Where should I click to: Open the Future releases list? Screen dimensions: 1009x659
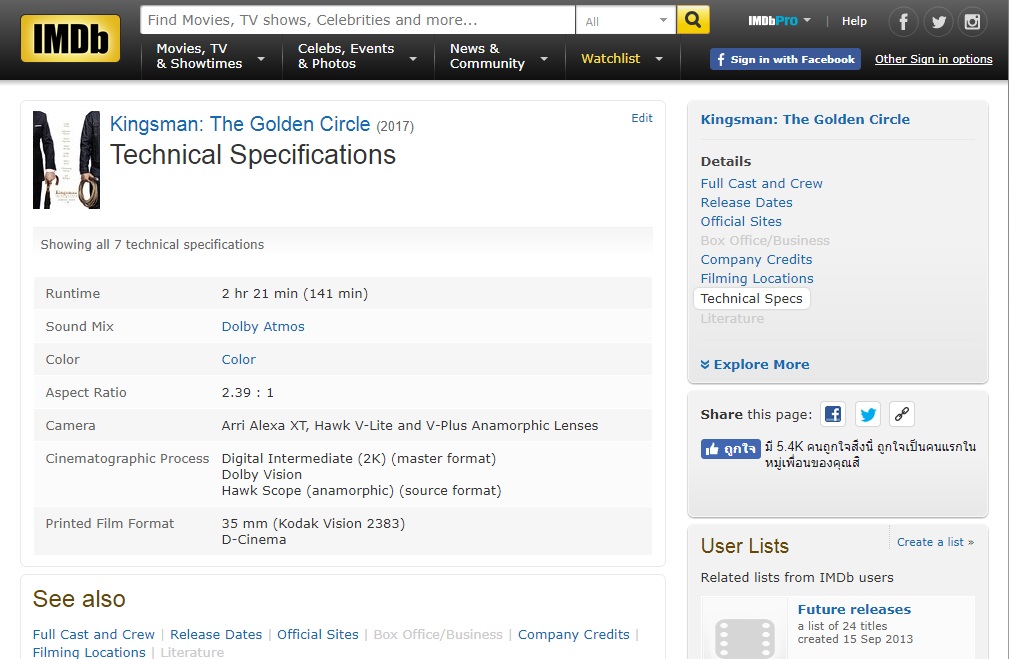pos(854,609)
